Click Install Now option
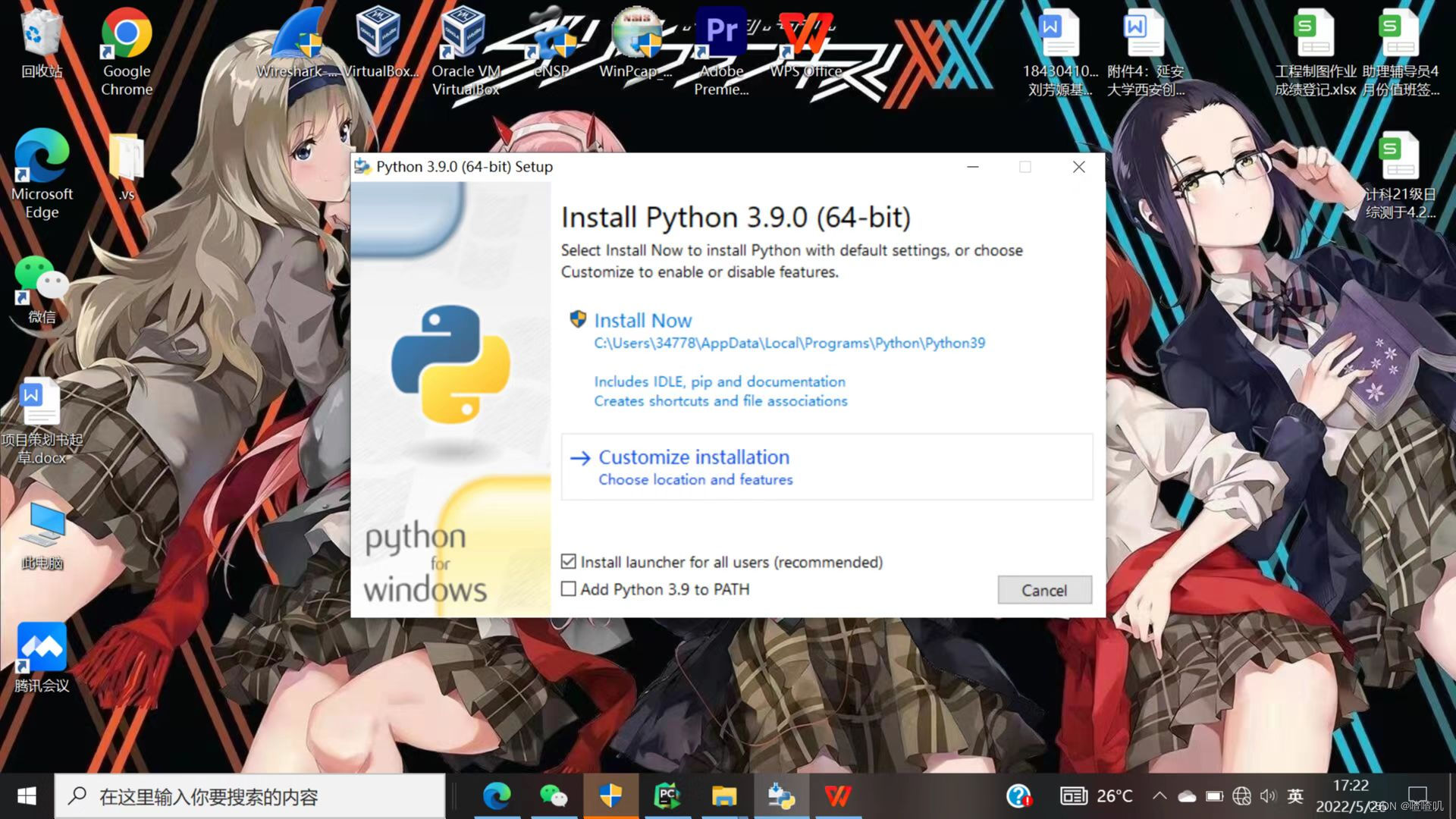This screenshot has height=819, width=1456. click(x=642, y=320)
